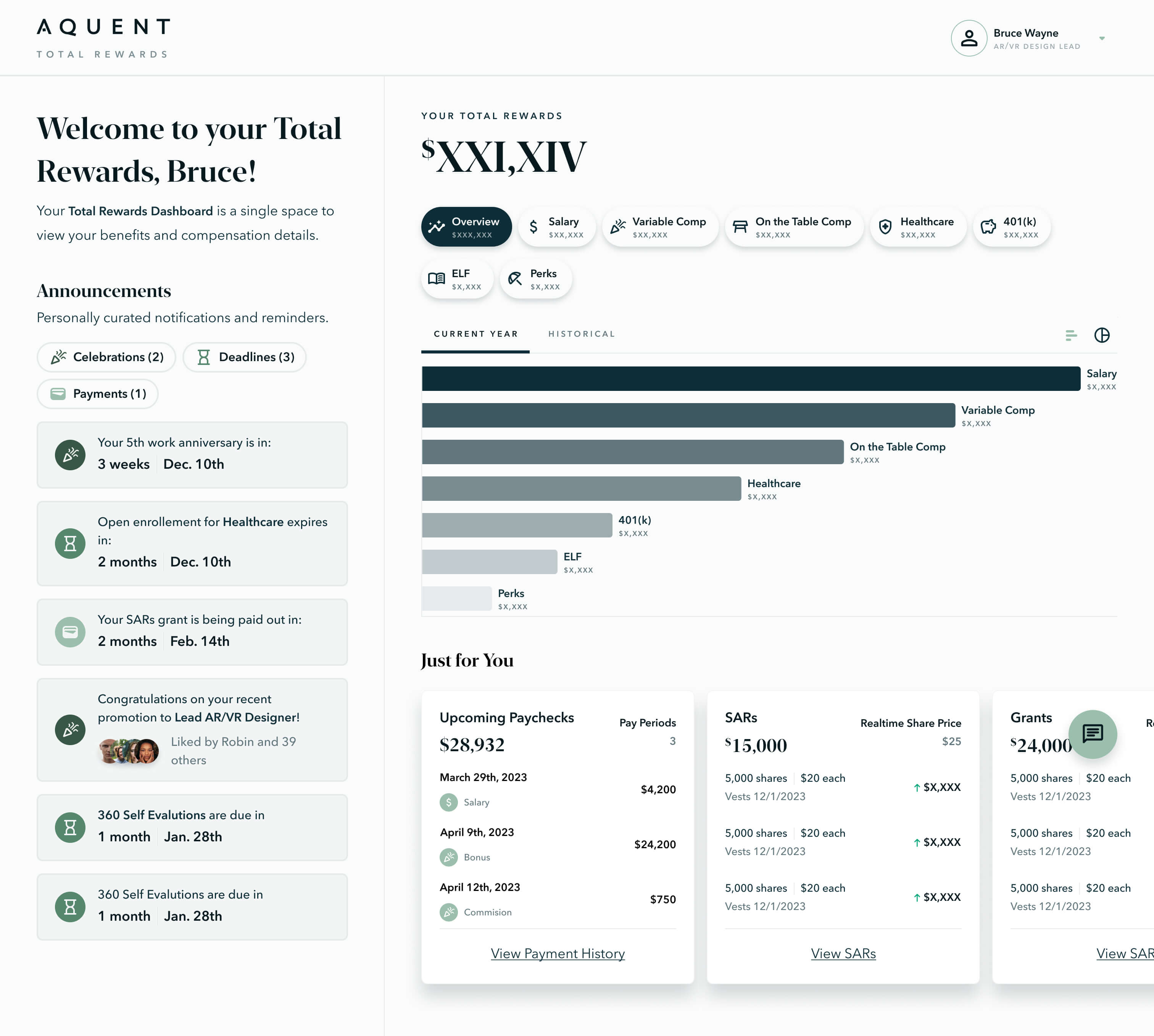Open View Payment History link

tap(557, 954)
